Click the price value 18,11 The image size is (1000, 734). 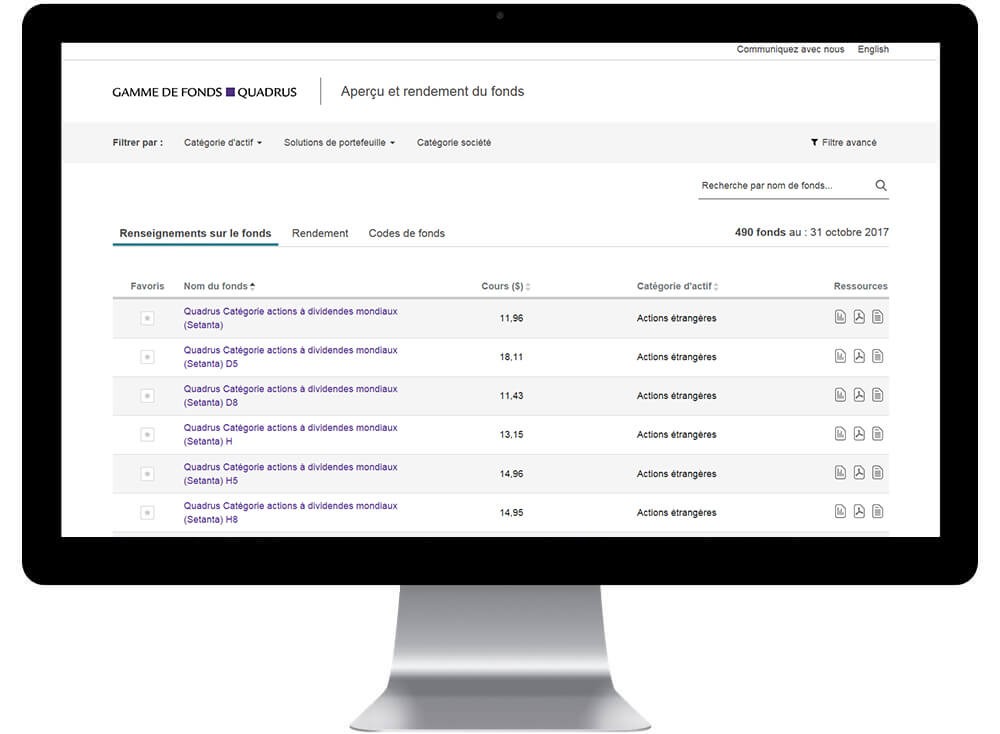(511, 357)
